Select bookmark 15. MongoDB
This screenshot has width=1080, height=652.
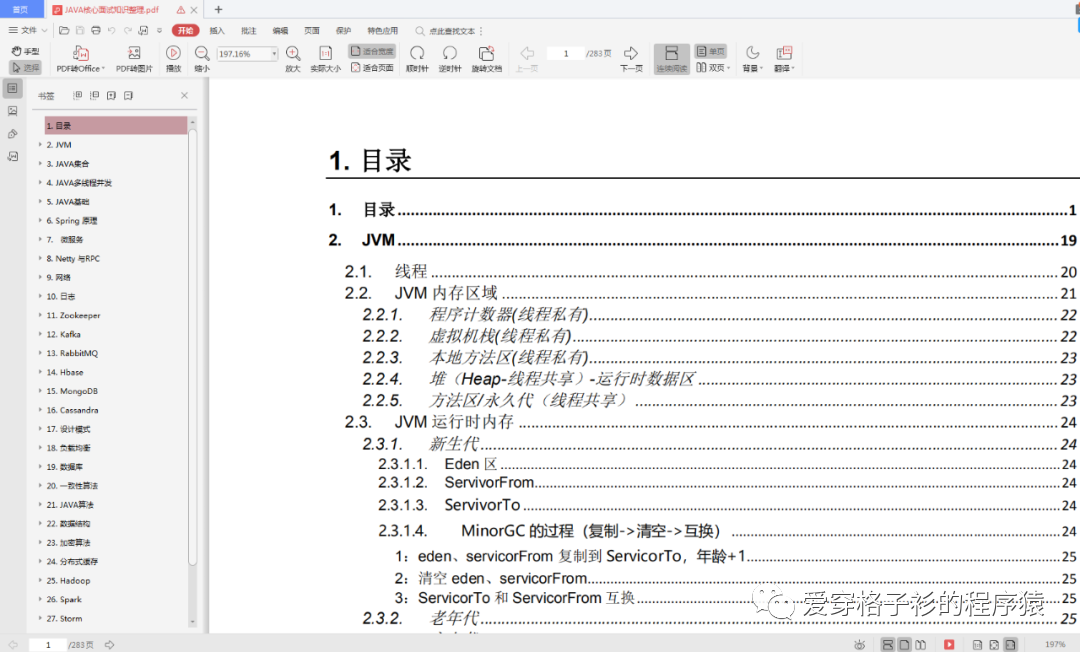click(x=72, y=391)
